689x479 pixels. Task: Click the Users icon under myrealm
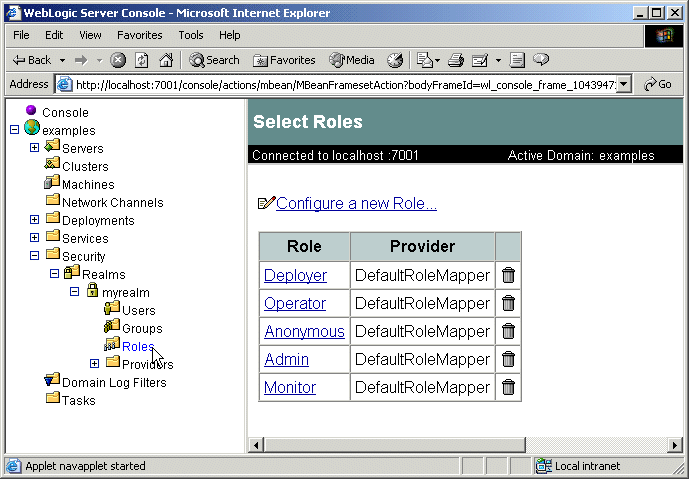(112, 308)
